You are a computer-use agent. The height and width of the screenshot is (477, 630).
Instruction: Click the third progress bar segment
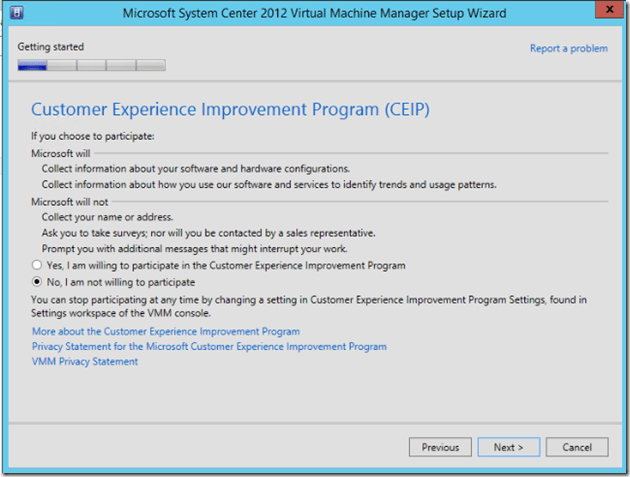(92, 66)
